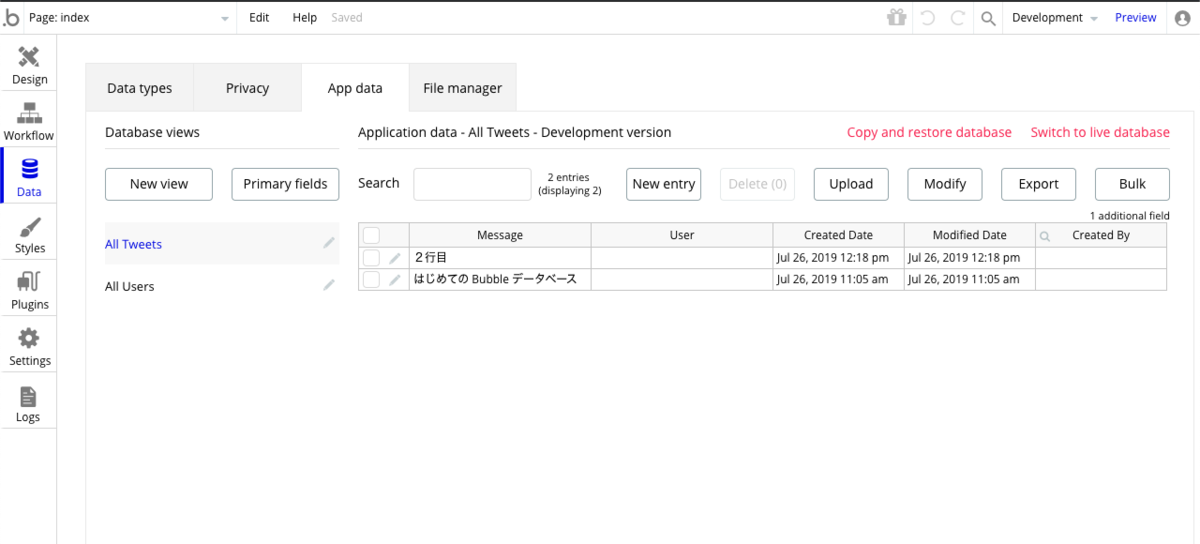Open the Workflow section
The image size is (1200, 544).
click(x=29, y=122)
